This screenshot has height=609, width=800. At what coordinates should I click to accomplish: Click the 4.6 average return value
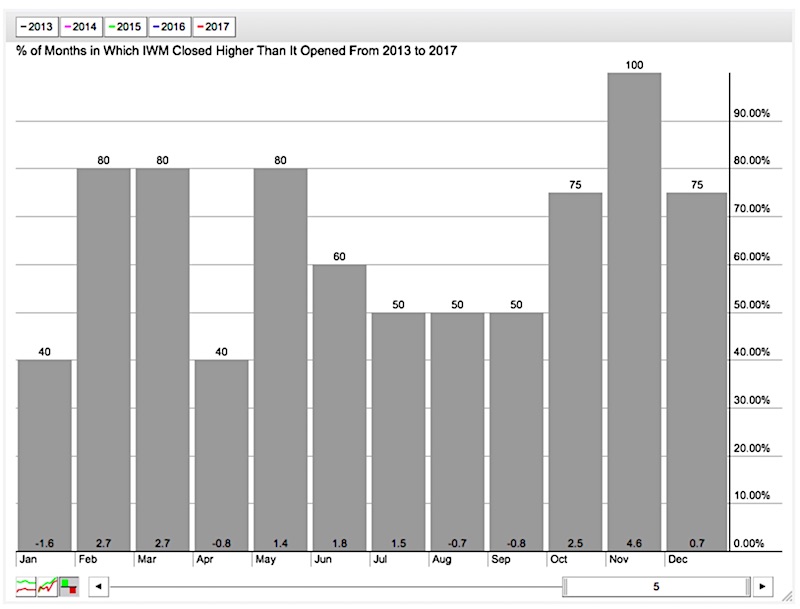(x=634, y=543)
